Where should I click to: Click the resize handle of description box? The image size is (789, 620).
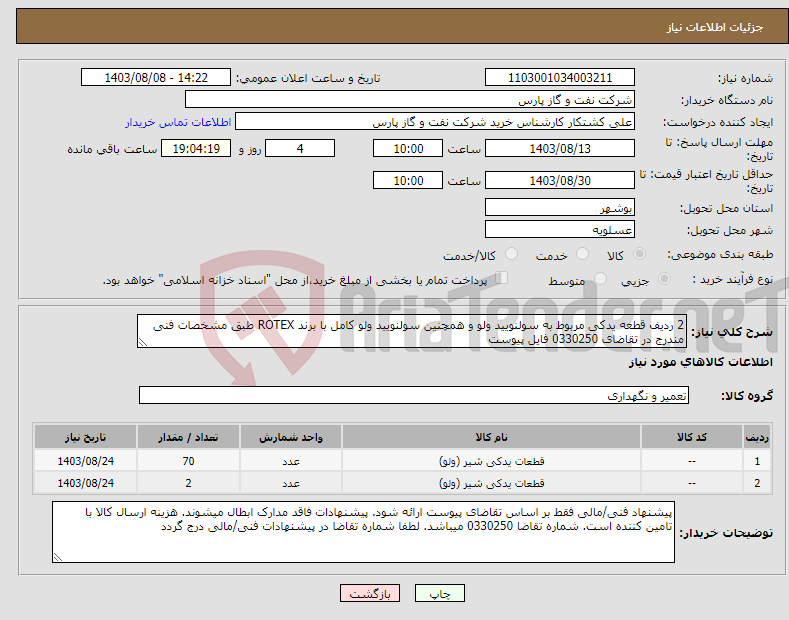[x=142, y=343]
